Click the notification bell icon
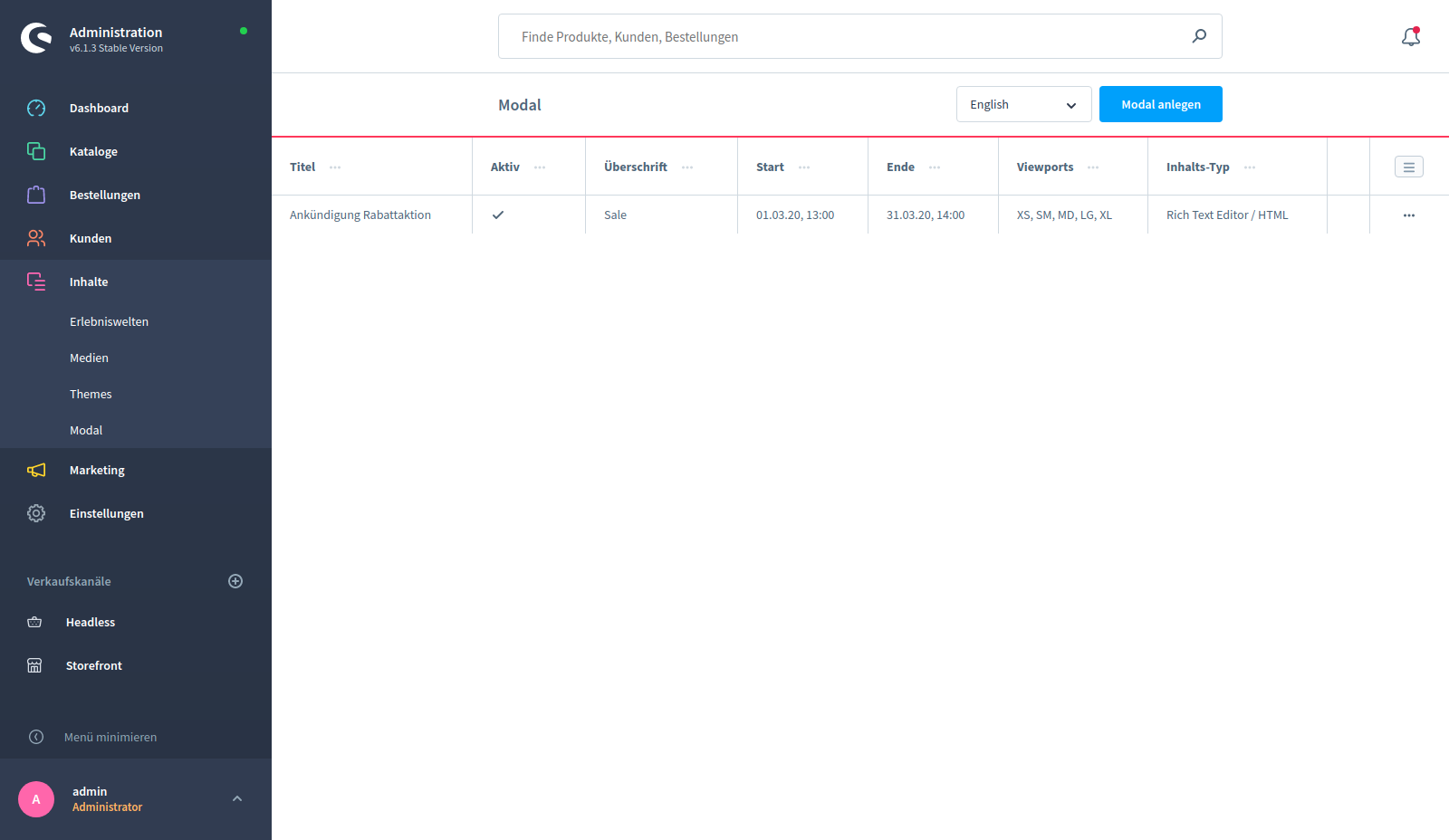This screenshot has height=840, width=1449. pos(1410,37)
